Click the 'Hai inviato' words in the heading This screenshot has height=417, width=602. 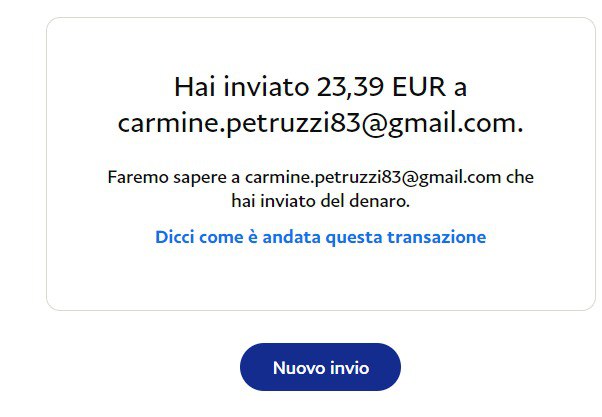coord(241,87)
